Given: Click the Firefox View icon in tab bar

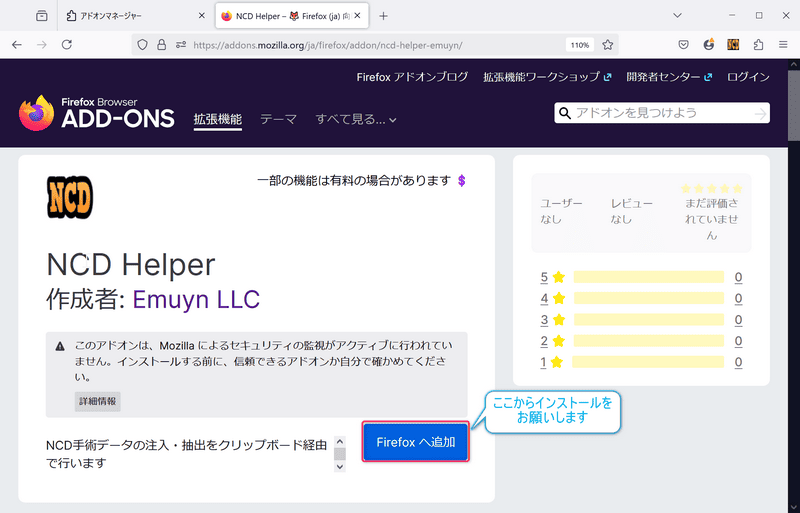Looking at the screenshot, I should (x=42, y=16).
